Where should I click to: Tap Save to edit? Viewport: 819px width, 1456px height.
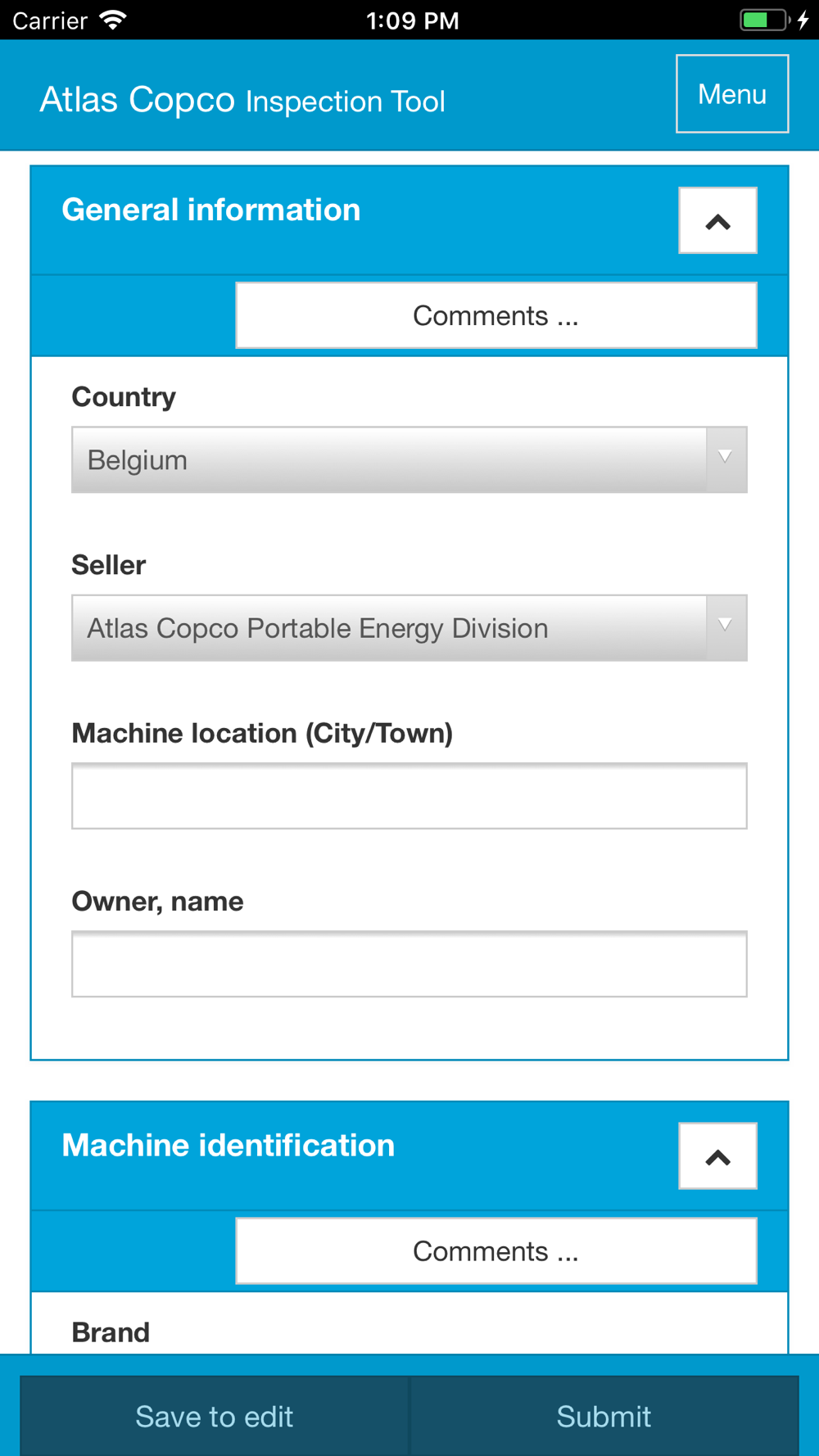click(x=215, y=1416)
